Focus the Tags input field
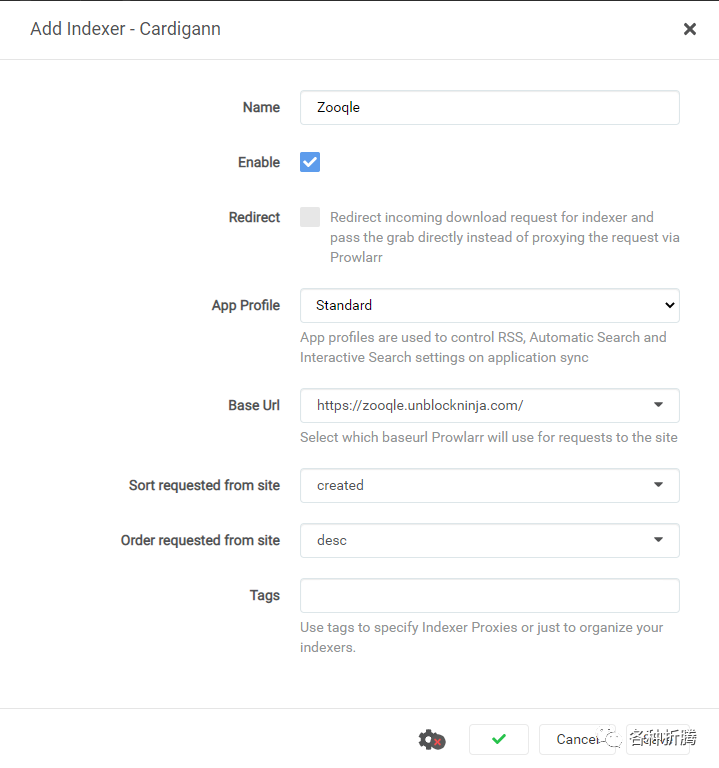The height and width of the screenshot is (768, 719). [x=489, y=595]
